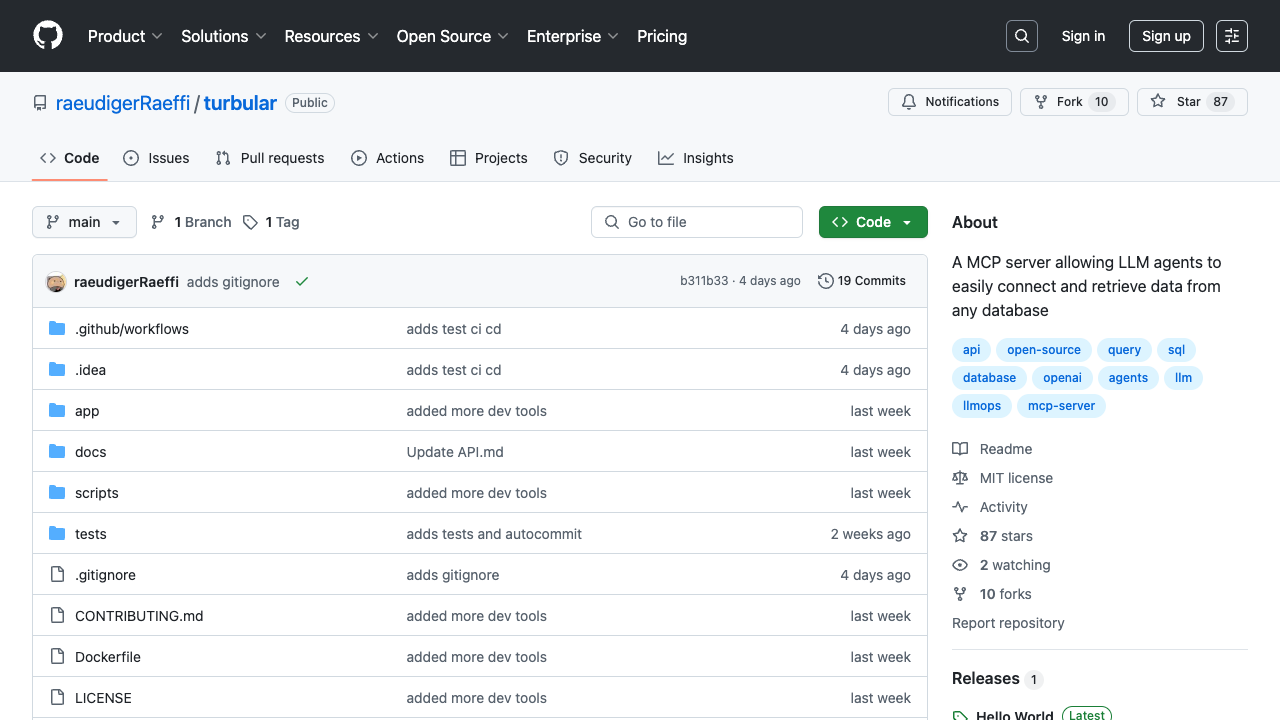Click commit author avatar raeudigerRaeffi
The height and width of the screenshot is (720, 1280).
pos(56,282)
